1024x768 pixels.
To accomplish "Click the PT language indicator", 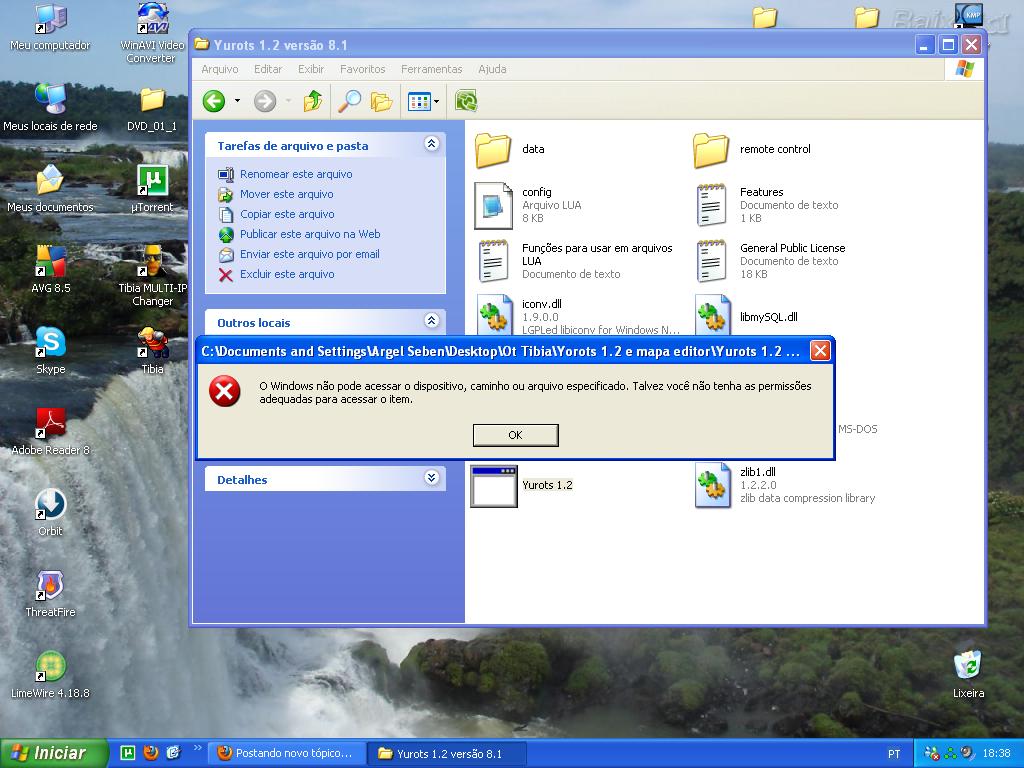I will (x=894, y=754).
